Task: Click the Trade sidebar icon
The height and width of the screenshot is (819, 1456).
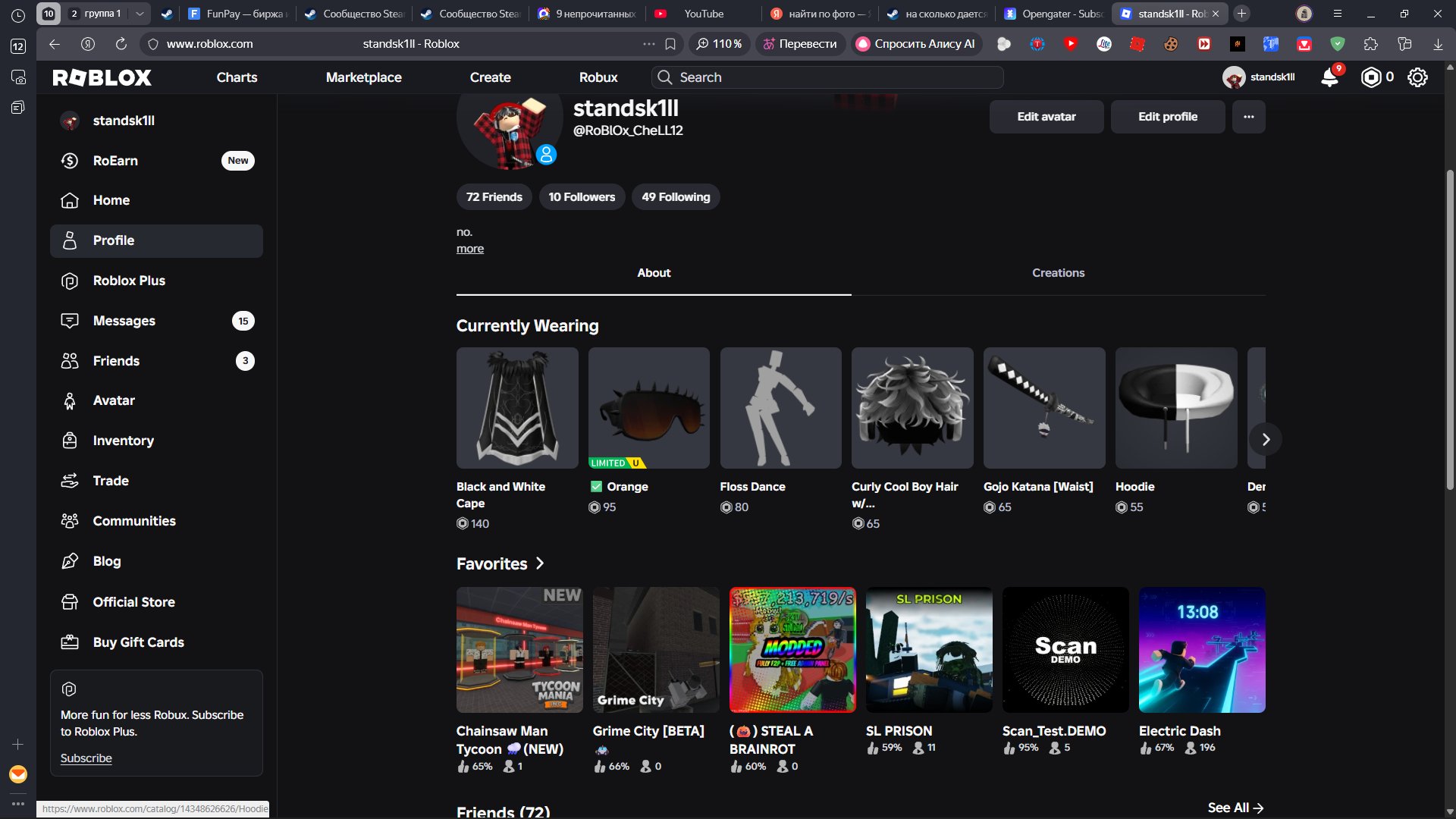Action: (70, 481)
